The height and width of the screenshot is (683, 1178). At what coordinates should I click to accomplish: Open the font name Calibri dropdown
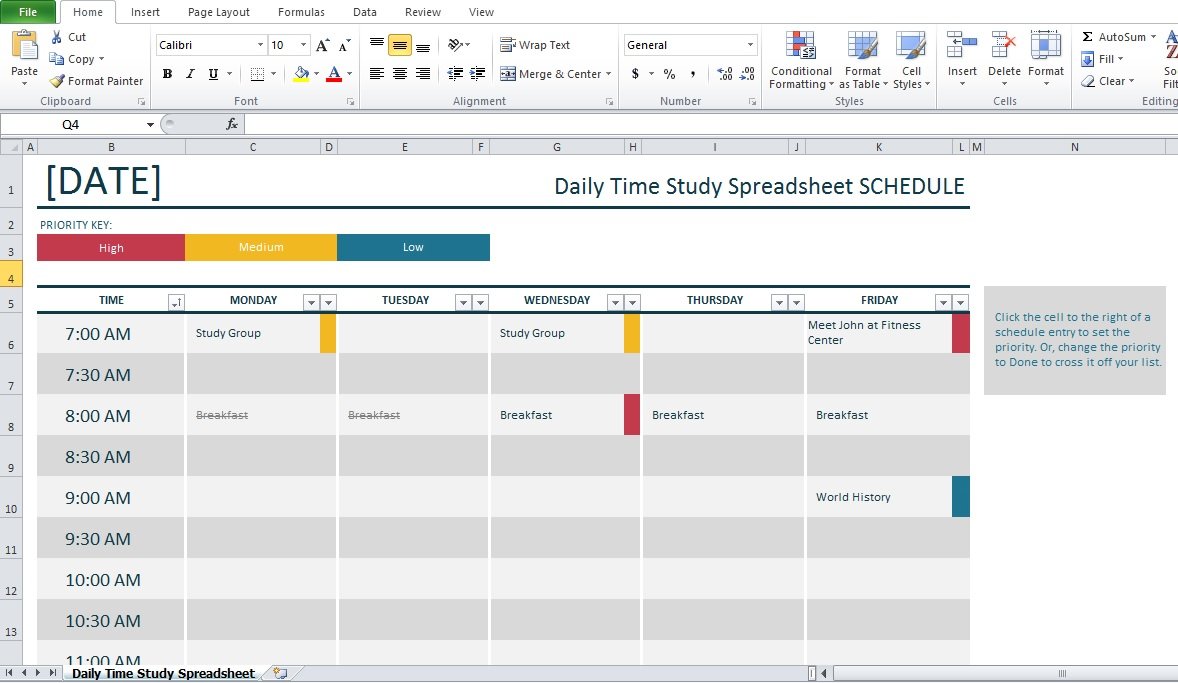point(260,45)
